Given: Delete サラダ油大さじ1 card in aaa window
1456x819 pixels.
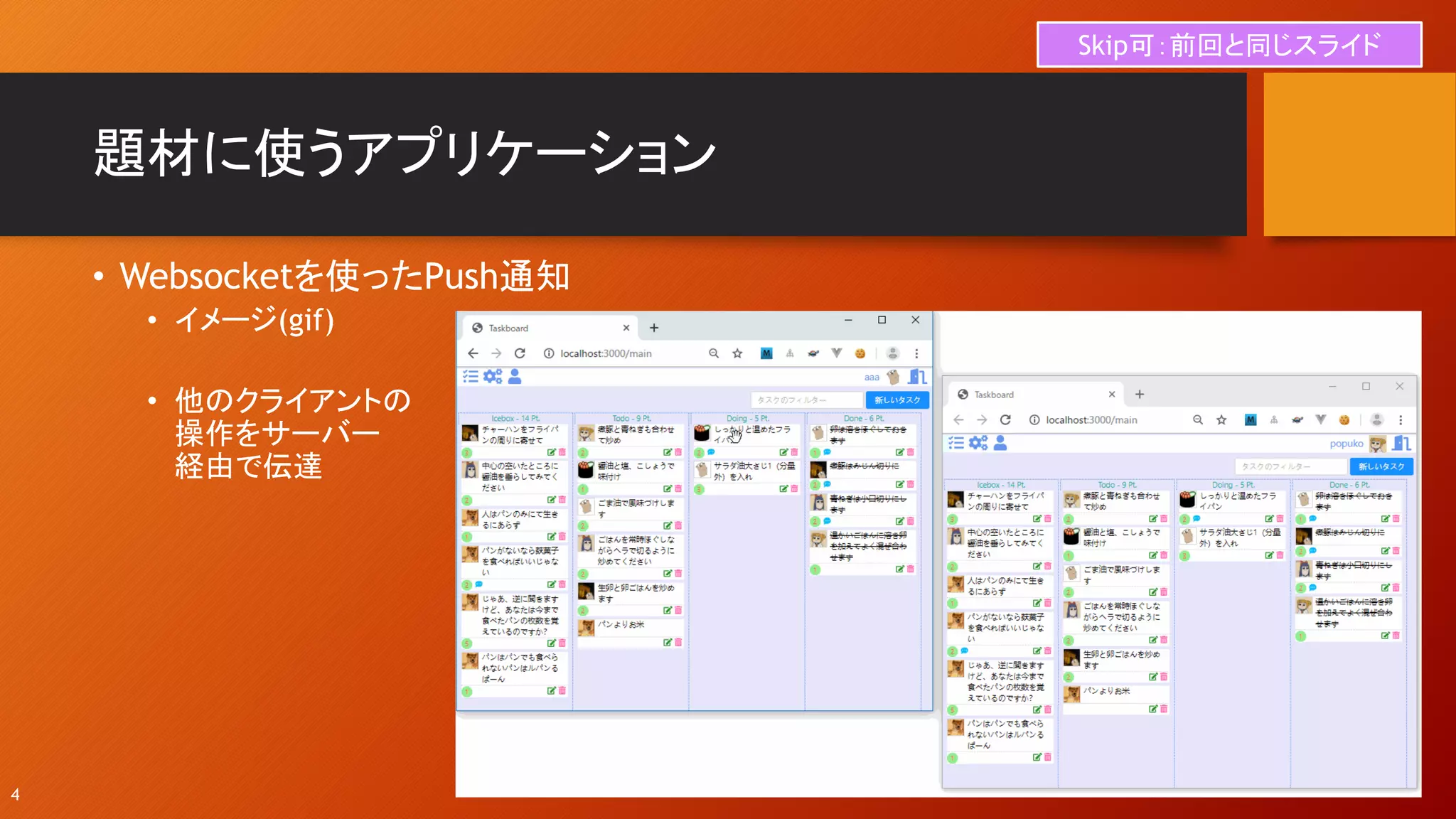Looking at the screenshot, I should tap(794, 488).
